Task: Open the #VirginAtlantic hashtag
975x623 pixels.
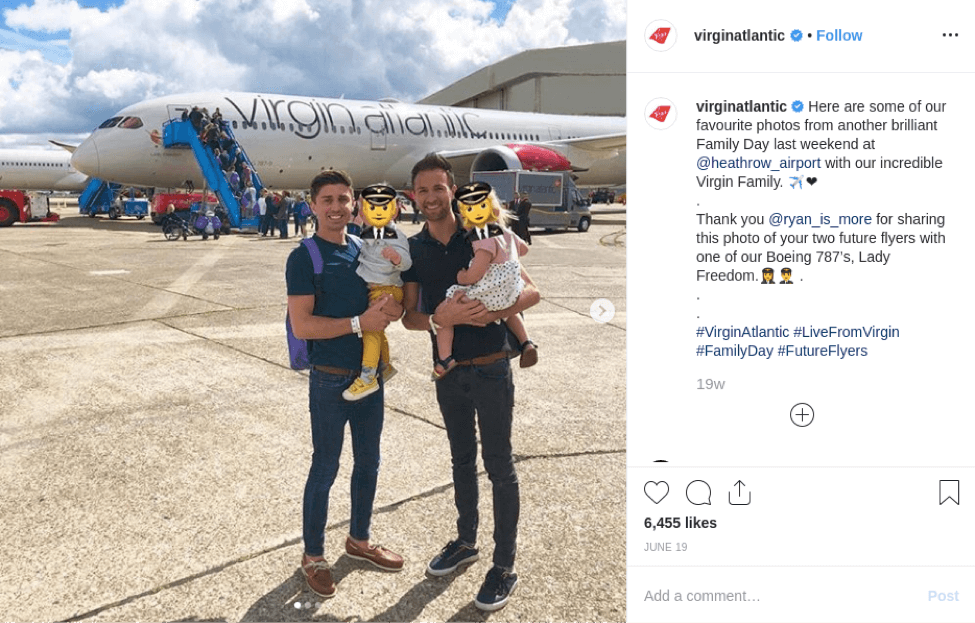Action: point(742,332)
